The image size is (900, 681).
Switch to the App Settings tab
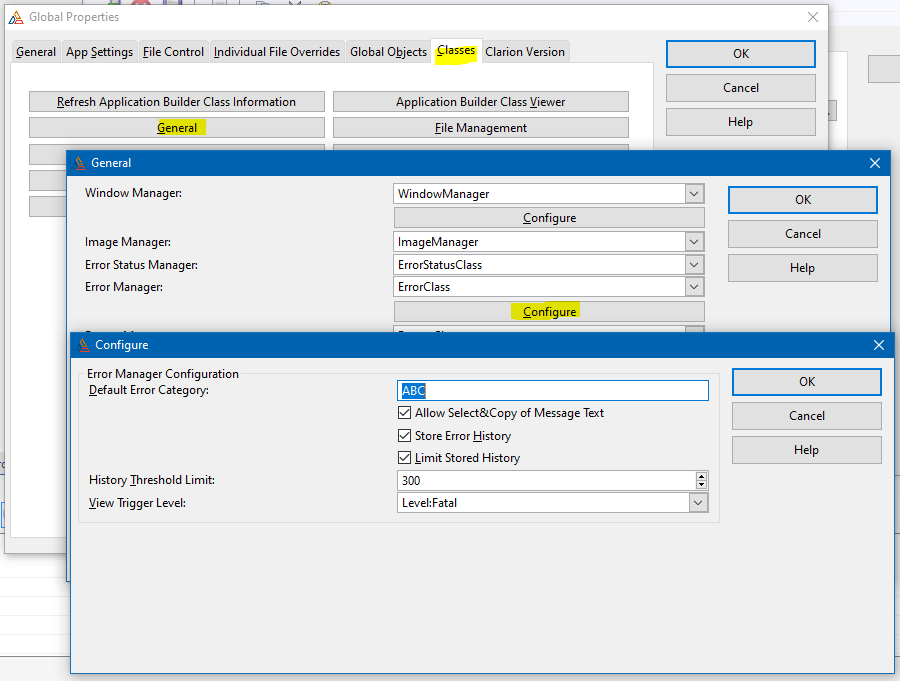click(99, 52)
